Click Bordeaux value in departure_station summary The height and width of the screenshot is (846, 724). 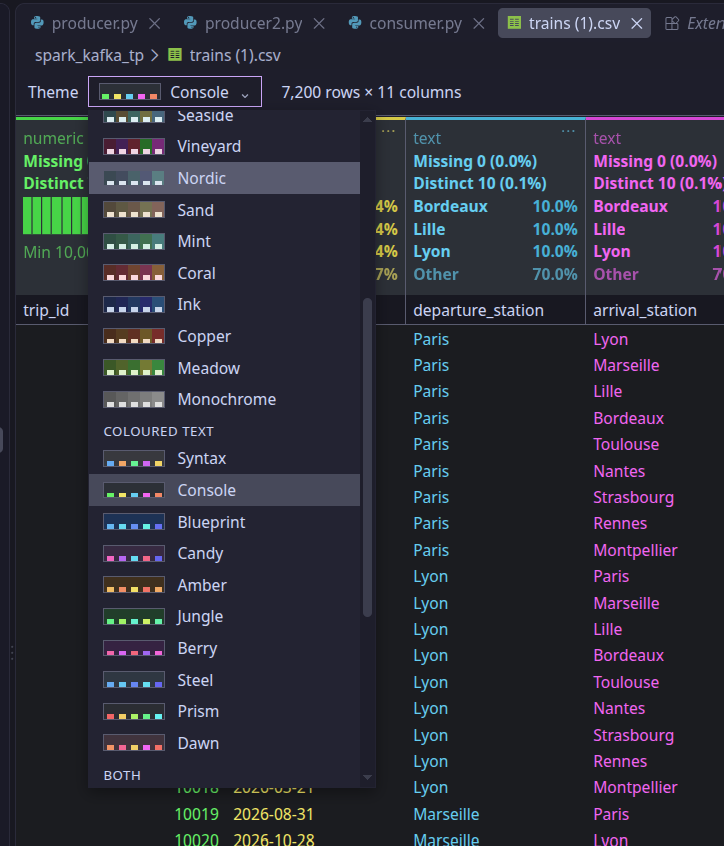[x=450, y=207]
